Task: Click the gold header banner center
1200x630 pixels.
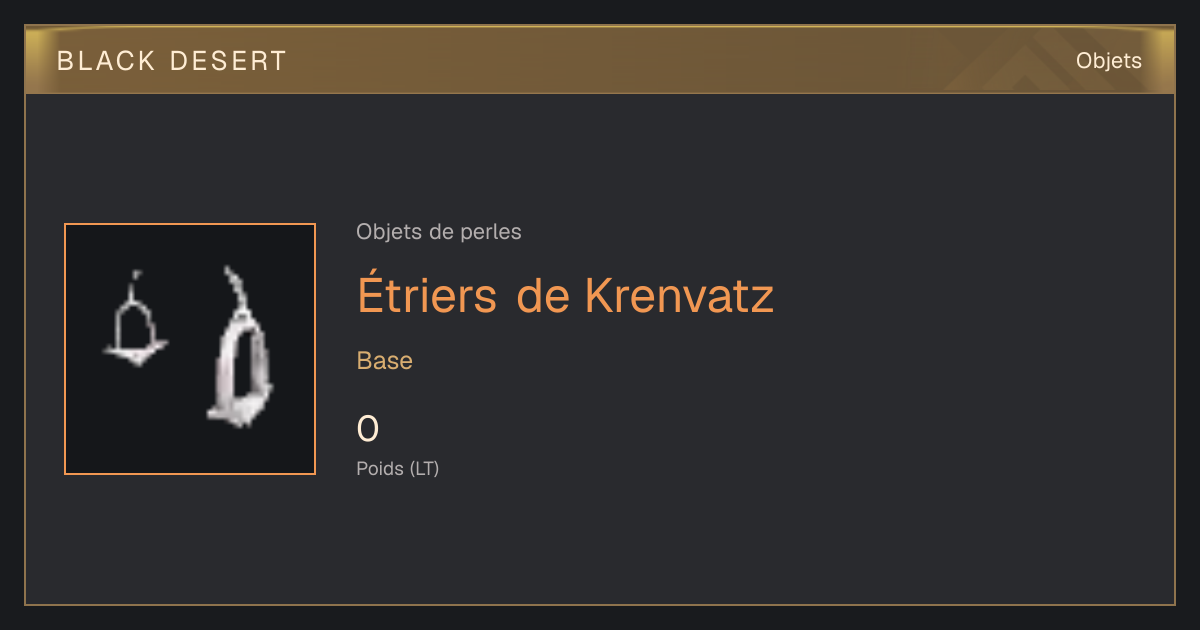Action: [600, 61]
